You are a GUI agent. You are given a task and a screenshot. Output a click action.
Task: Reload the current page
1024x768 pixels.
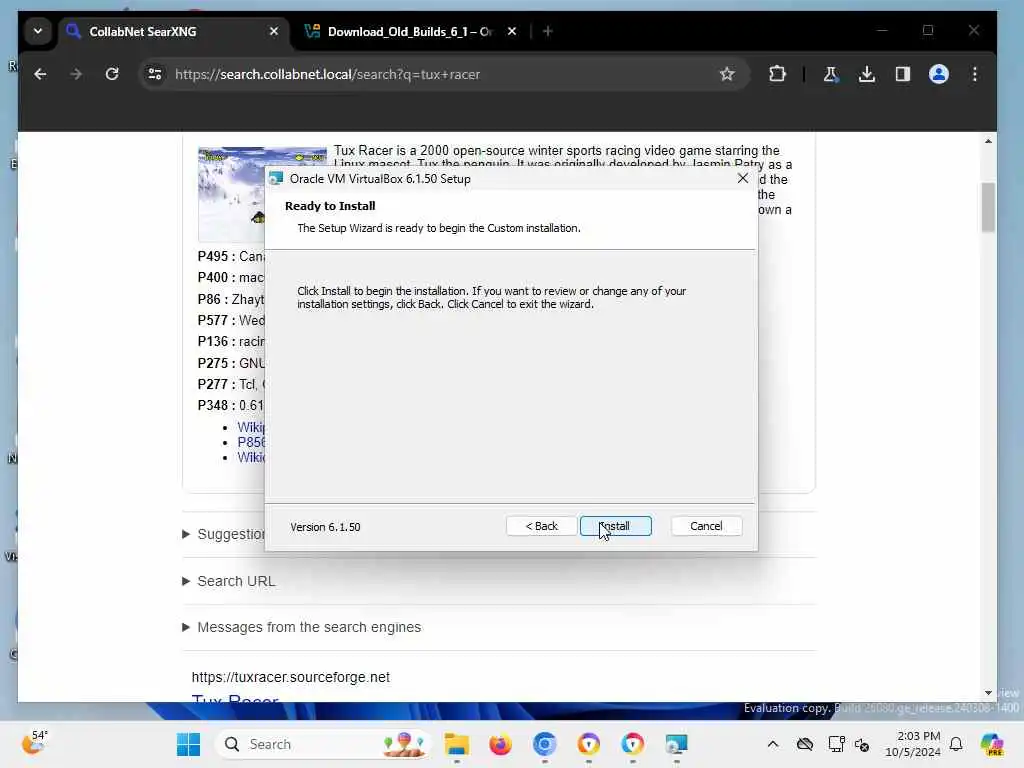[x=112, y=74]
